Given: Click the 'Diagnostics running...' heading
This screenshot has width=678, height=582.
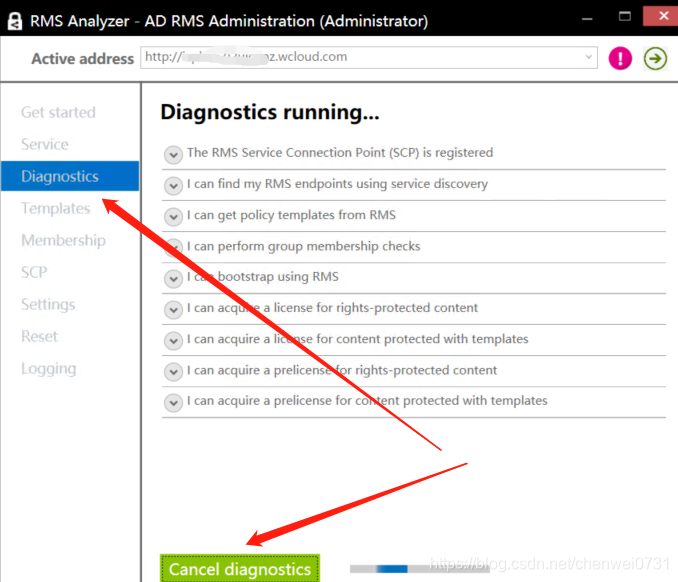Looking at the screenshot, I should [x=270, y=112].
